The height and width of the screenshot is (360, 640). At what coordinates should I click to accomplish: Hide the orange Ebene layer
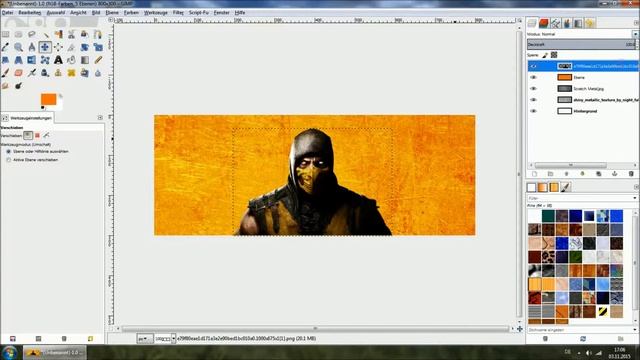pyautogui.click(x=533, y=77)
